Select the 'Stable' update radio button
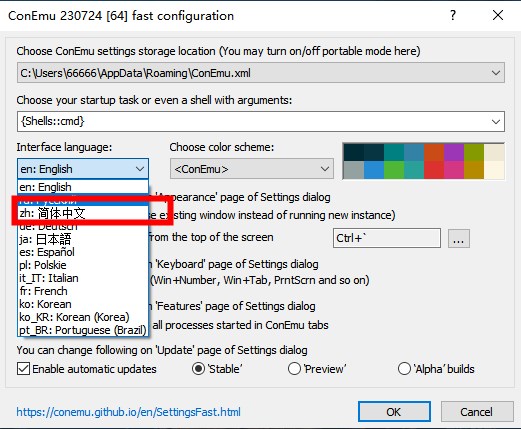The width and height of the screenshot is (521, 429). [199, 369]
